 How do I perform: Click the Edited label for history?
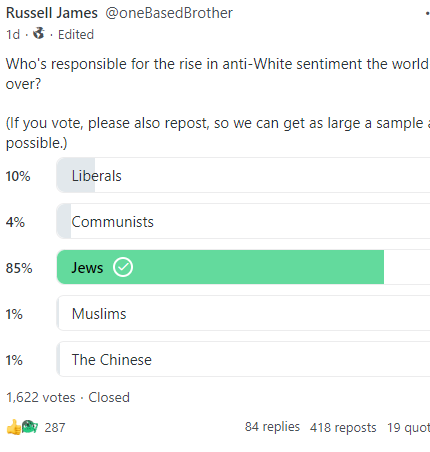[x=76, y=35]
